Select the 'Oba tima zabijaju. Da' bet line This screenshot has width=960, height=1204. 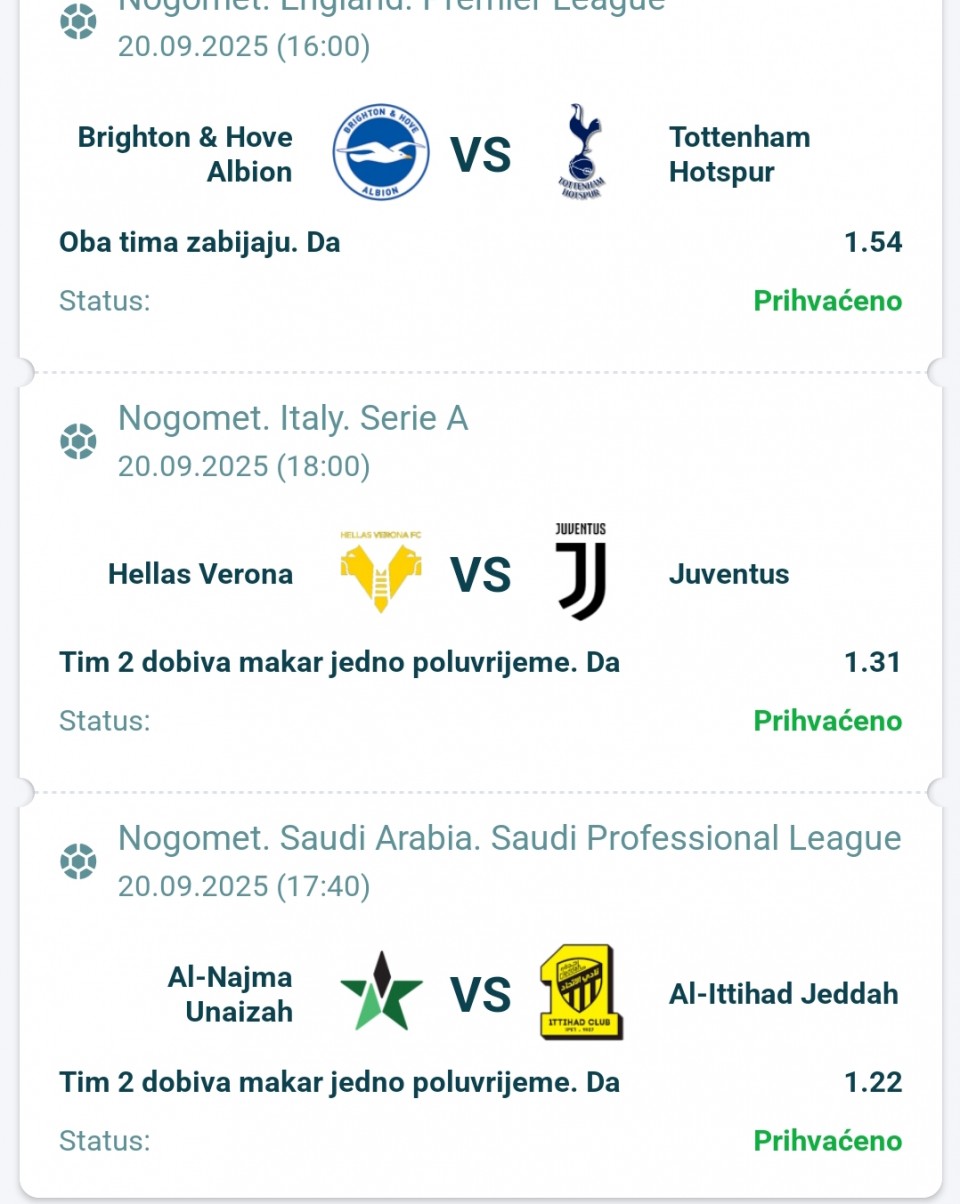click(x=200, y=242)
